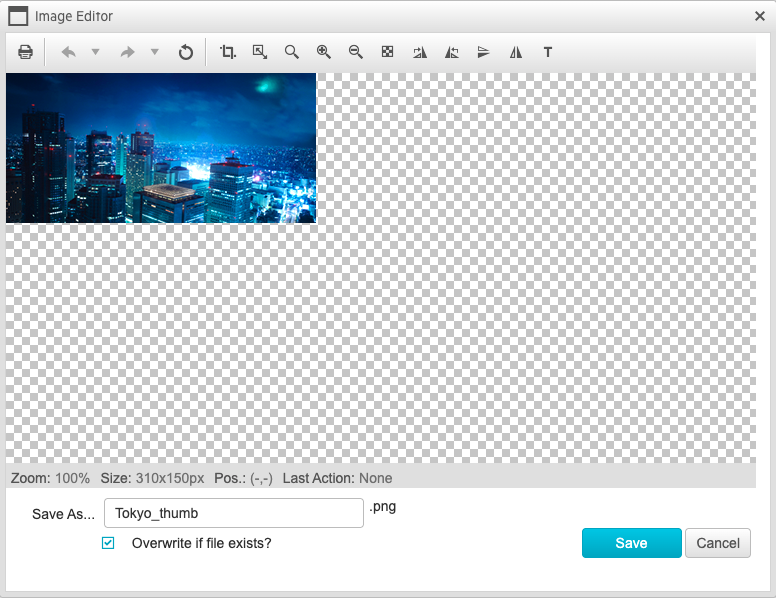The image size is (776, 598).
Task: Open the redo history dropdown arrow
Action: [x=154, y=51]
